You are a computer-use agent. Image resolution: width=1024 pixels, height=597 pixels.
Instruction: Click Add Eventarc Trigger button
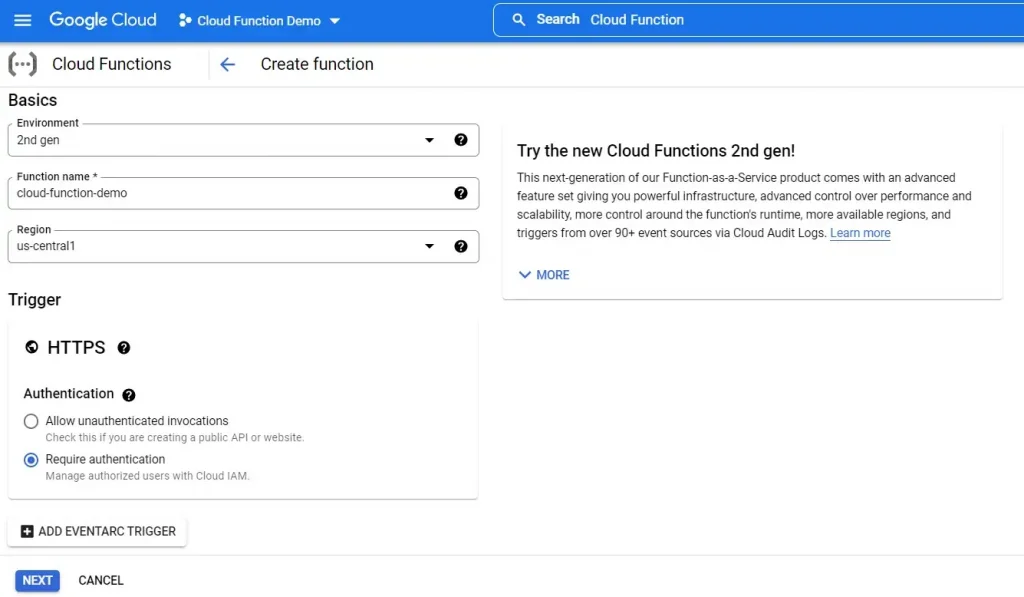(97, 532)
